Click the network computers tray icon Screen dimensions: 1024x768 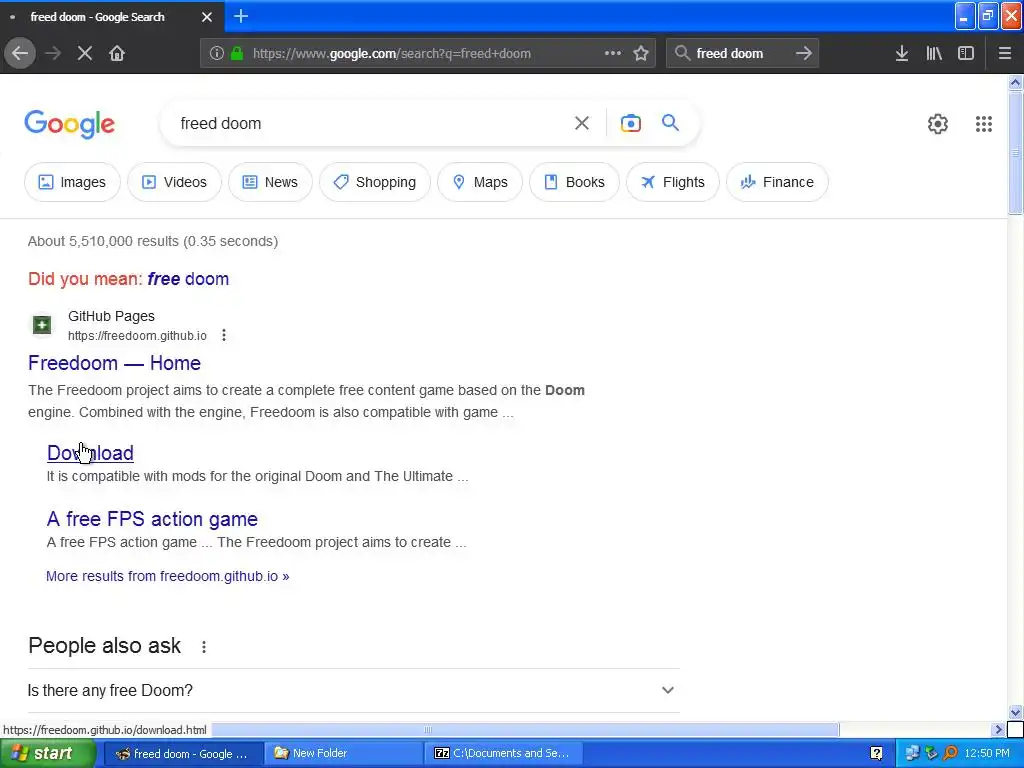912,753
